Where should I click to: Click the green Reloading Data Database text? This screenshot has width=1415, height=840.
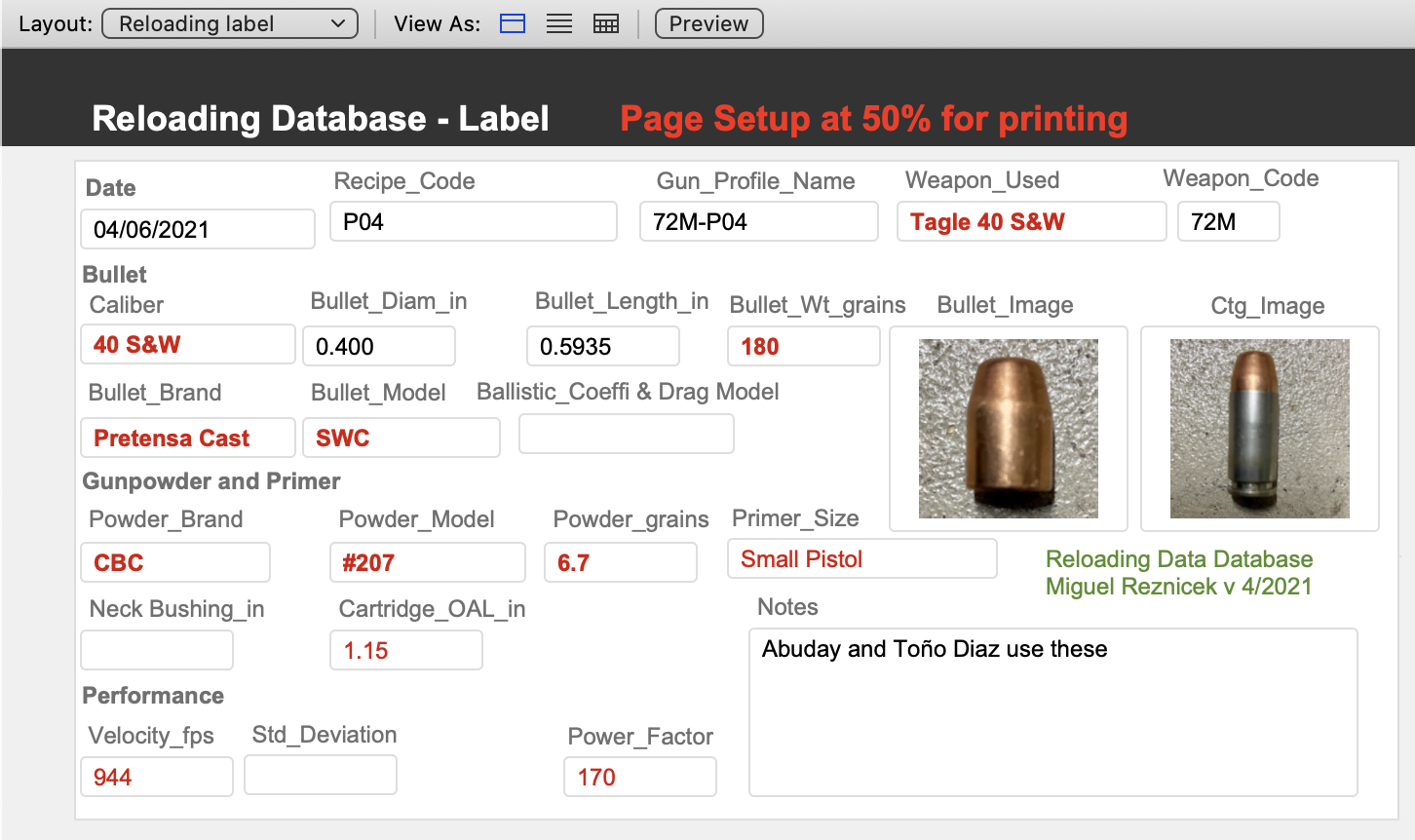(x=1179, y=558)
